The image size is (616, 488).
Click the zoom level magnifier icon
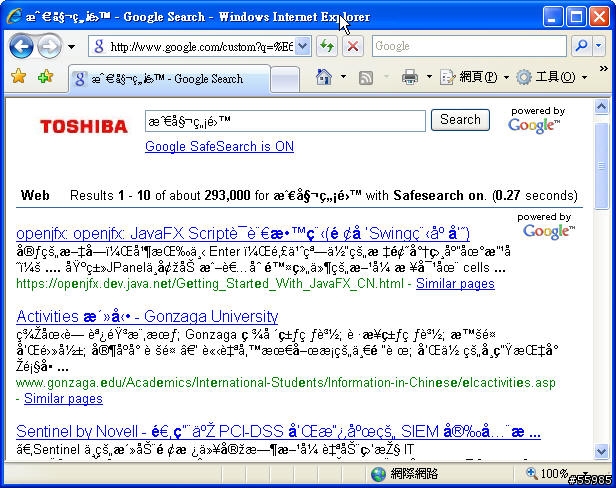(x=531, y=473)
